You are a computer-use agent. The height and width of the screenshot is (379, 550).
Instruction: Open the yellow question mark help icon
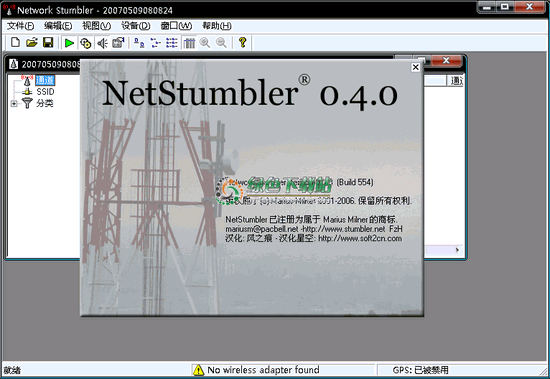point(242,43)
